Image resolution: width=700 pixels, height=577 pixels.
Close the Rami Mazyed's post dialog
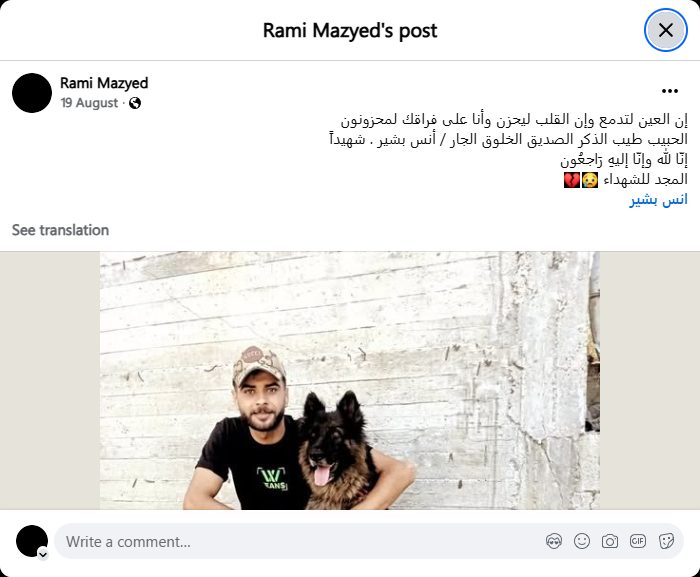pyautogui.click(x=665, y=30)
